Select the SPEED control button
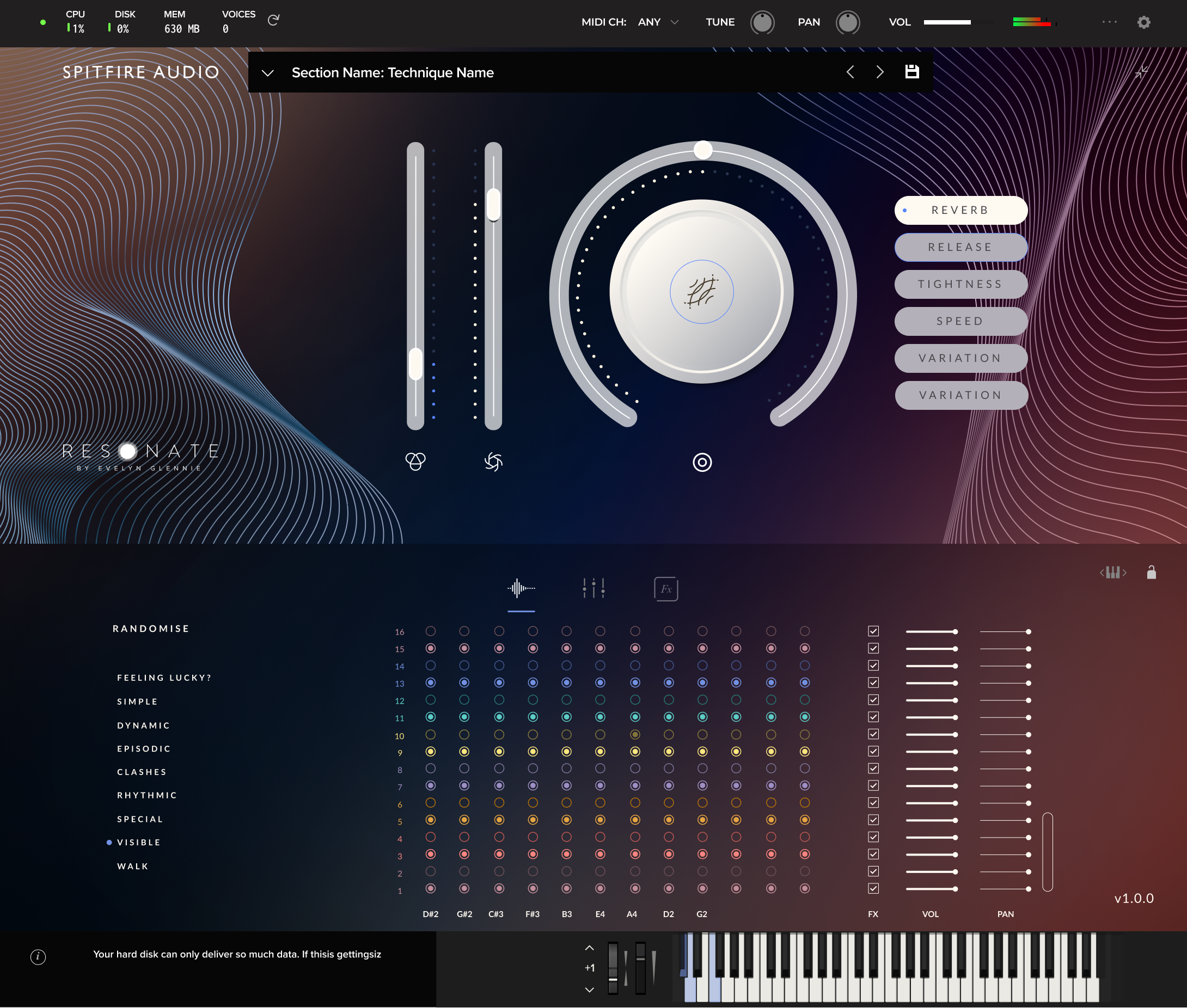Image resolution: width=1187 pixels, height=1008 pixels. pyautogui.click(x=960, y=322)
